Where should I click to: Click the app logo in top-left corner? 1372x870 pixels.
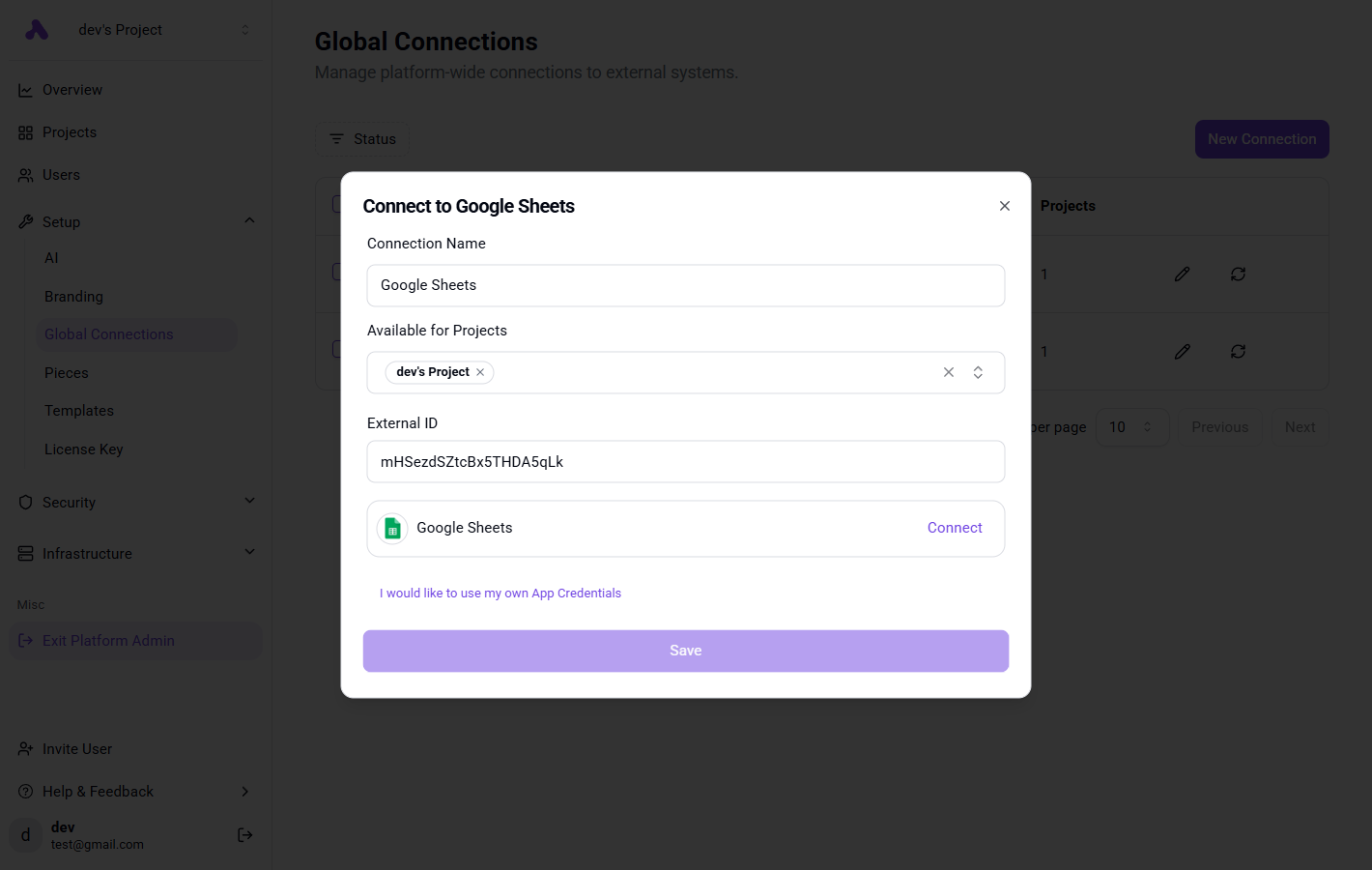[37, 30]
